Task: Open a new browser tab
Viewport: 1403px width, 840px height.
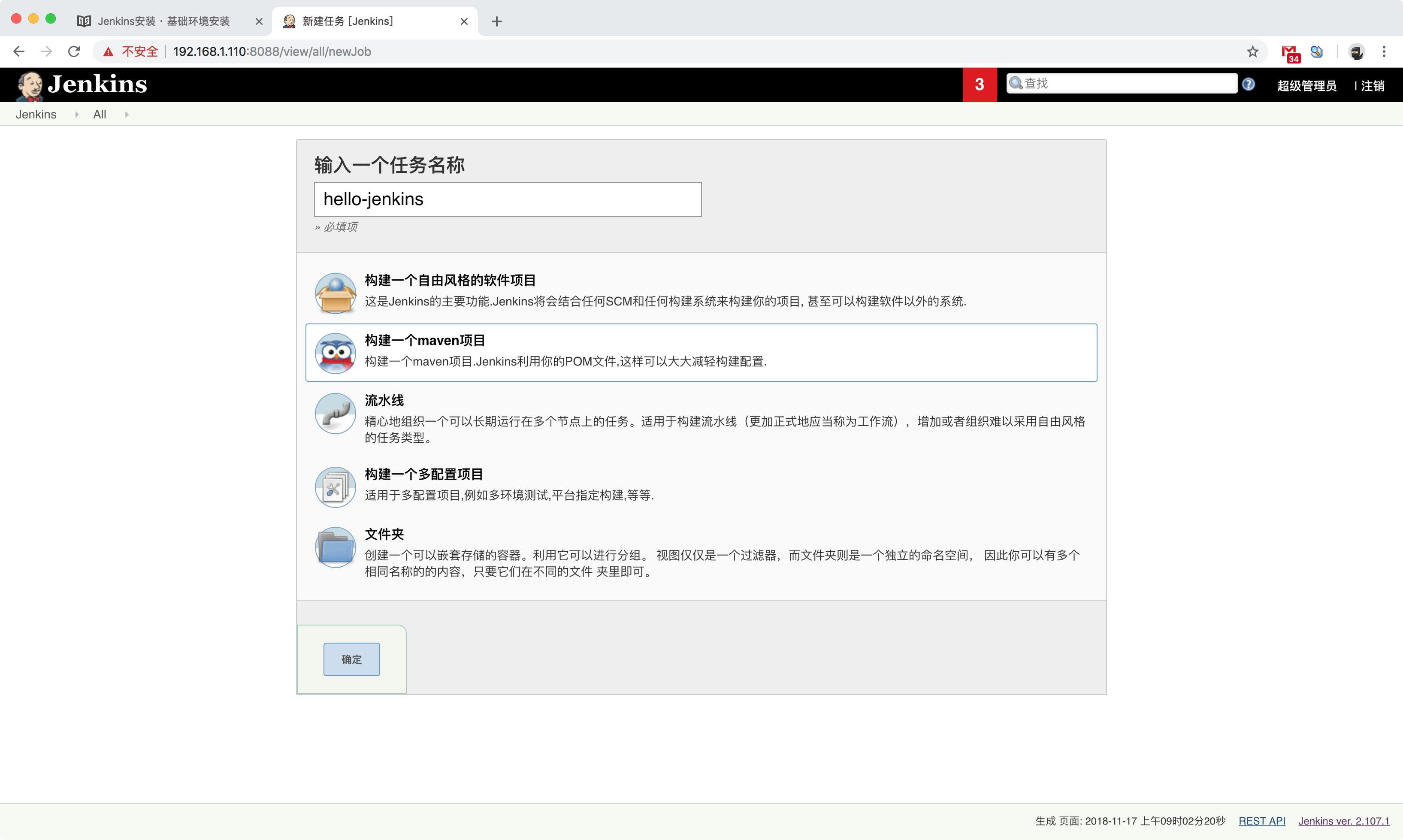Action: (496, 21)
